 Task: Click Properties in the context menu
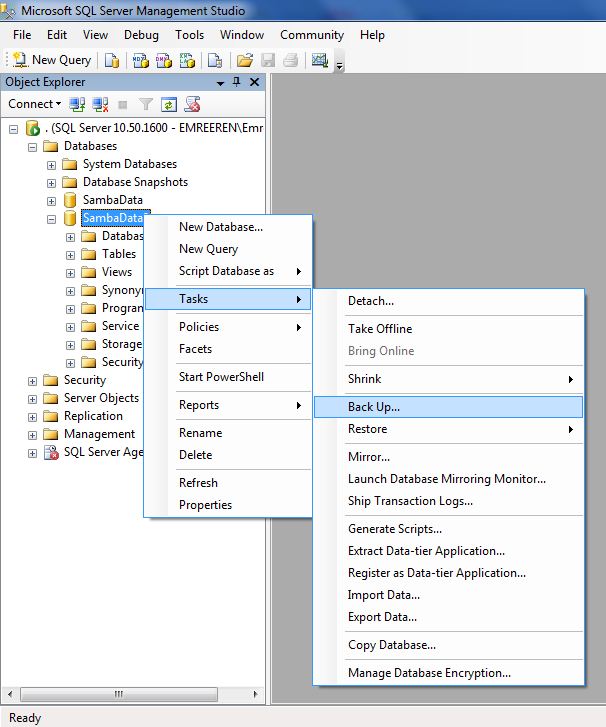(205, 505)
